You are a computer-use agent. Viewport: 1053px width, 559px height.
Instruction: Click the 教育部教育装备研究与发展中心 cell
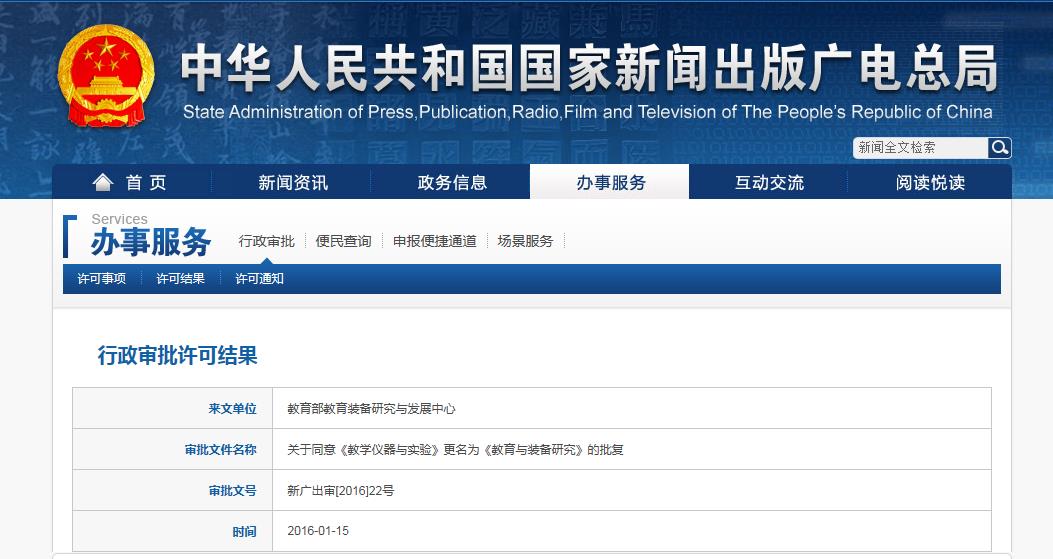click(x=632, y=408)
